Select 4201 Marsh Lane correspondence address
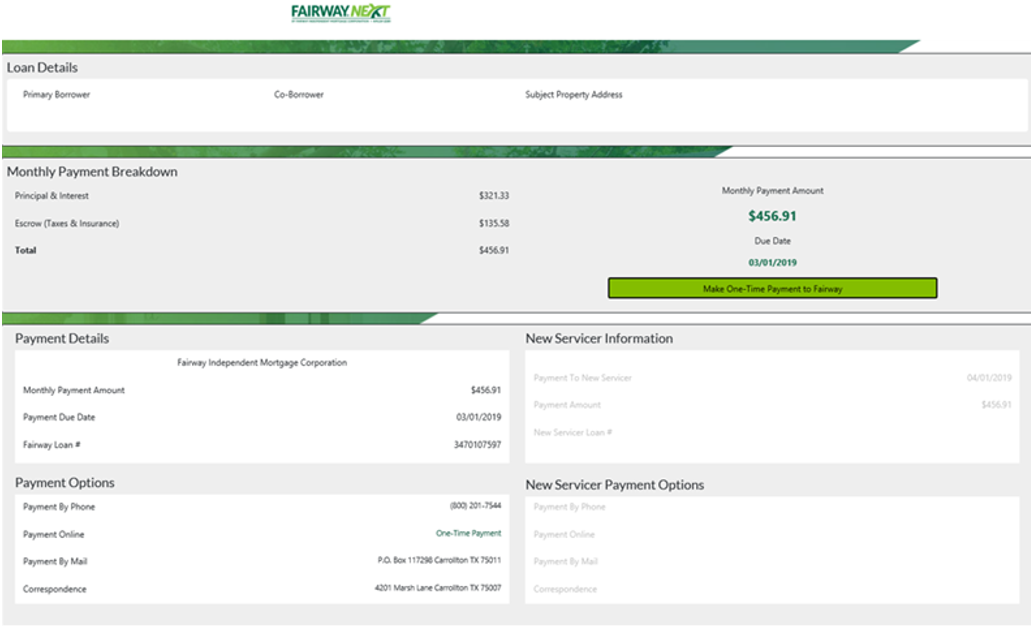Image resolution: width=1031 pixels, height=626 pixels. coord(438,588)
